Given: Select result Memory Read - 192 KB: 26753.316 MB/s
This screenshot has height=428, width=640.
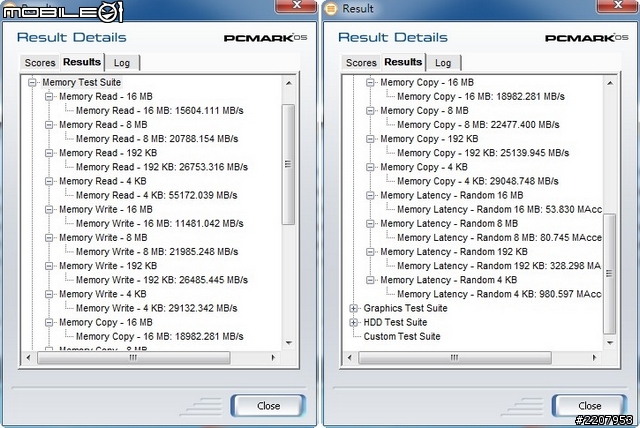Looking at the screenshot, I should [x=162, y=167].
